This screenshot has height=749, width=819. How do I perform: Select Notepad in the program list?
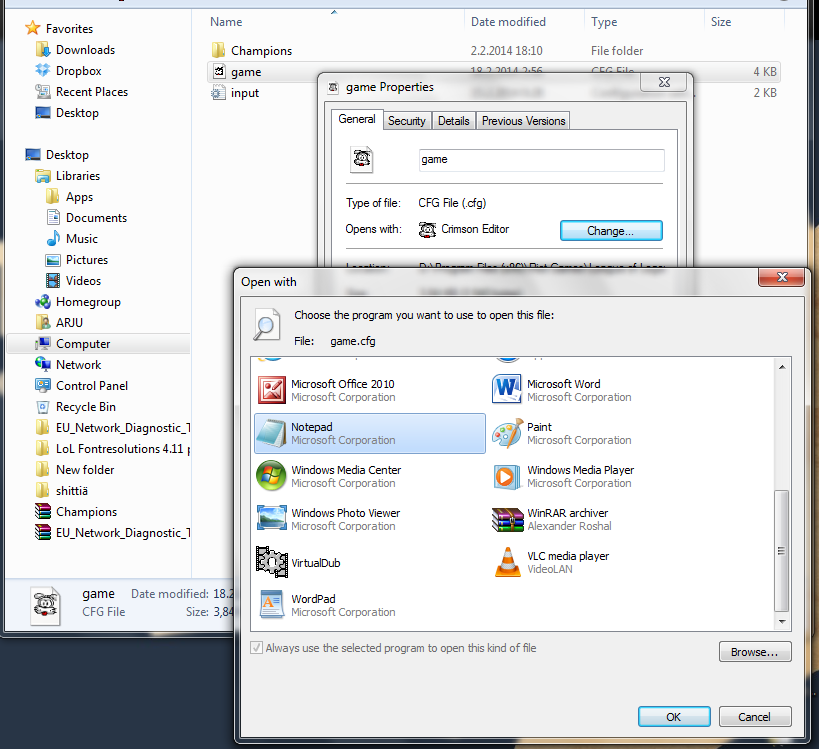370,434
